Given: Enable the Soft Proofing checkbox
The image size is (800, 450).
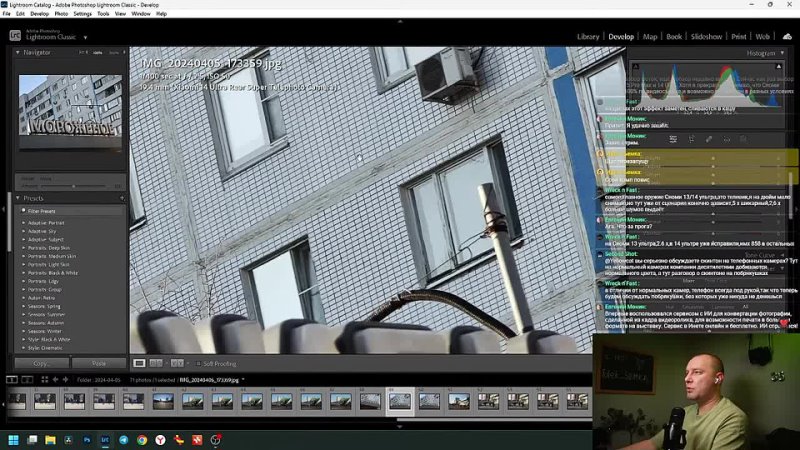Looking at the screenshot, I should click(x=198, y=363).
